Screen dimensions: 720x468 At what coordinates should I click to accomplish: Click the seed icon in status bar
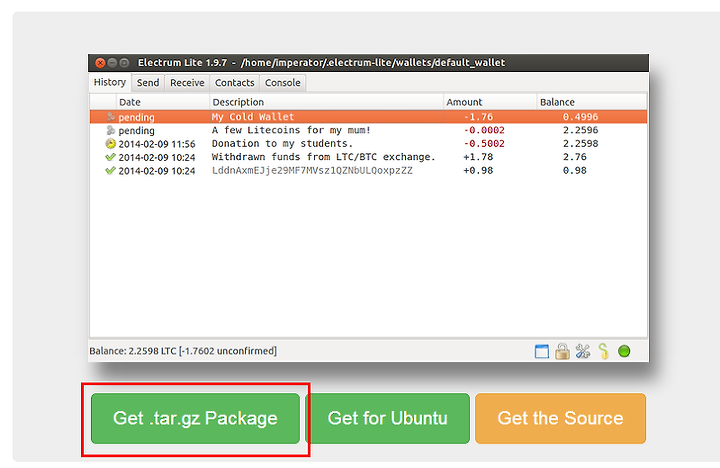(x=603, y=351)
